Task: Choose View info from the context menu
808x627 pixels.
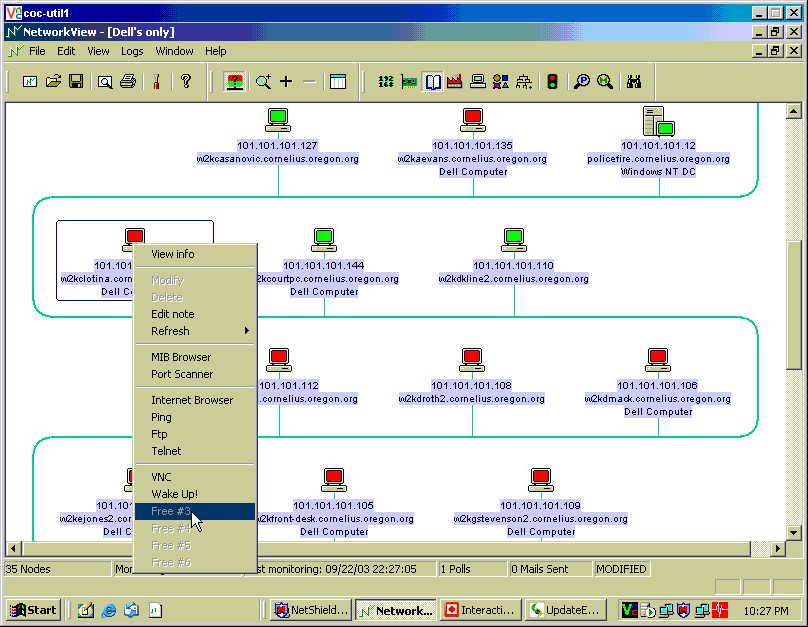Action: click(195, 254)
